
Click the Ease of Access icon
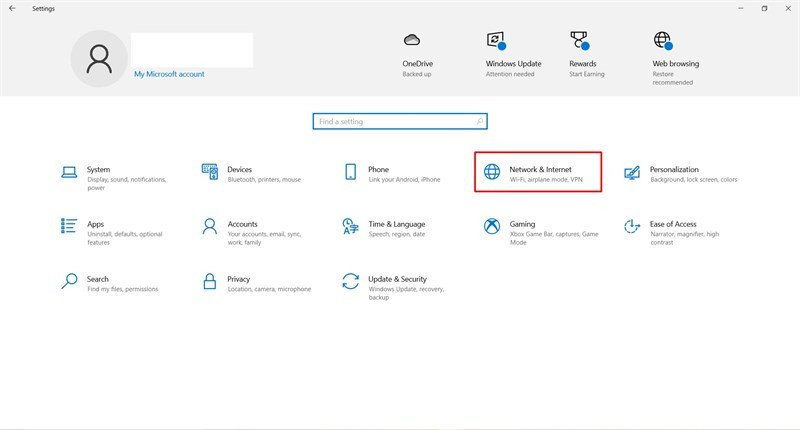click(x=632, y=226)
